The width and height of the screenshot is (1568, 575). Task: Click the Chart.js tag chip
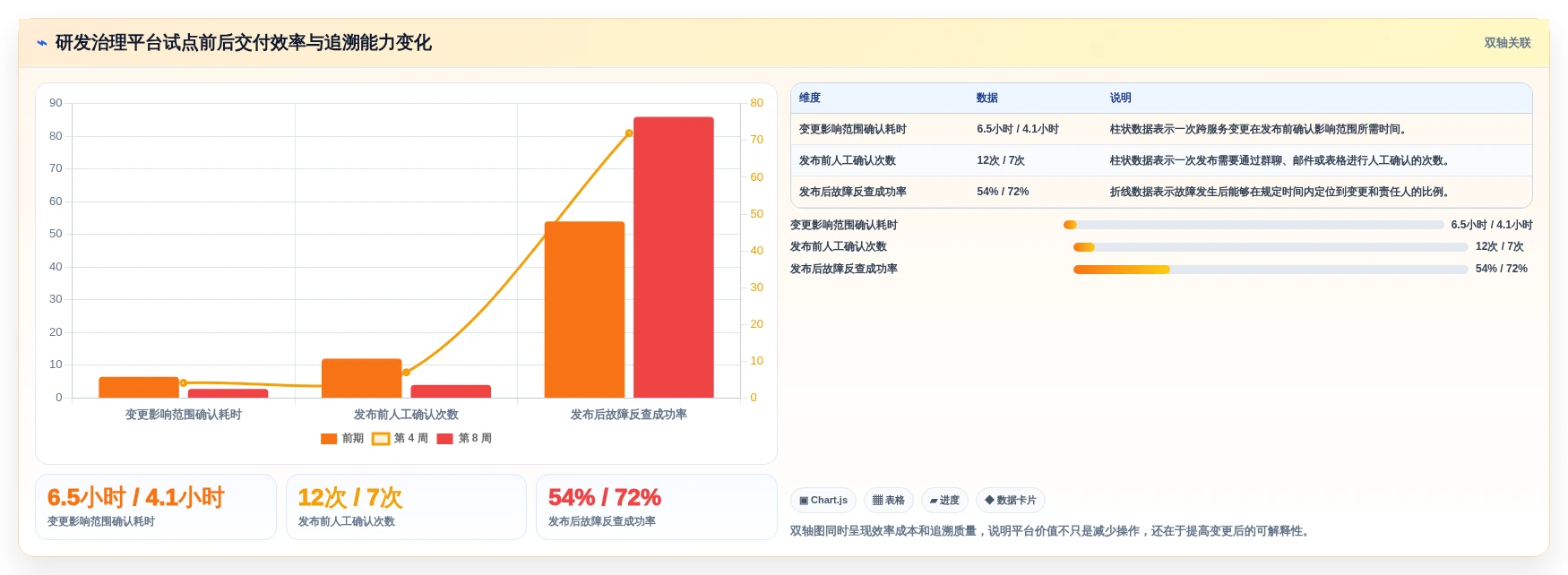click(x=823, y=501)
